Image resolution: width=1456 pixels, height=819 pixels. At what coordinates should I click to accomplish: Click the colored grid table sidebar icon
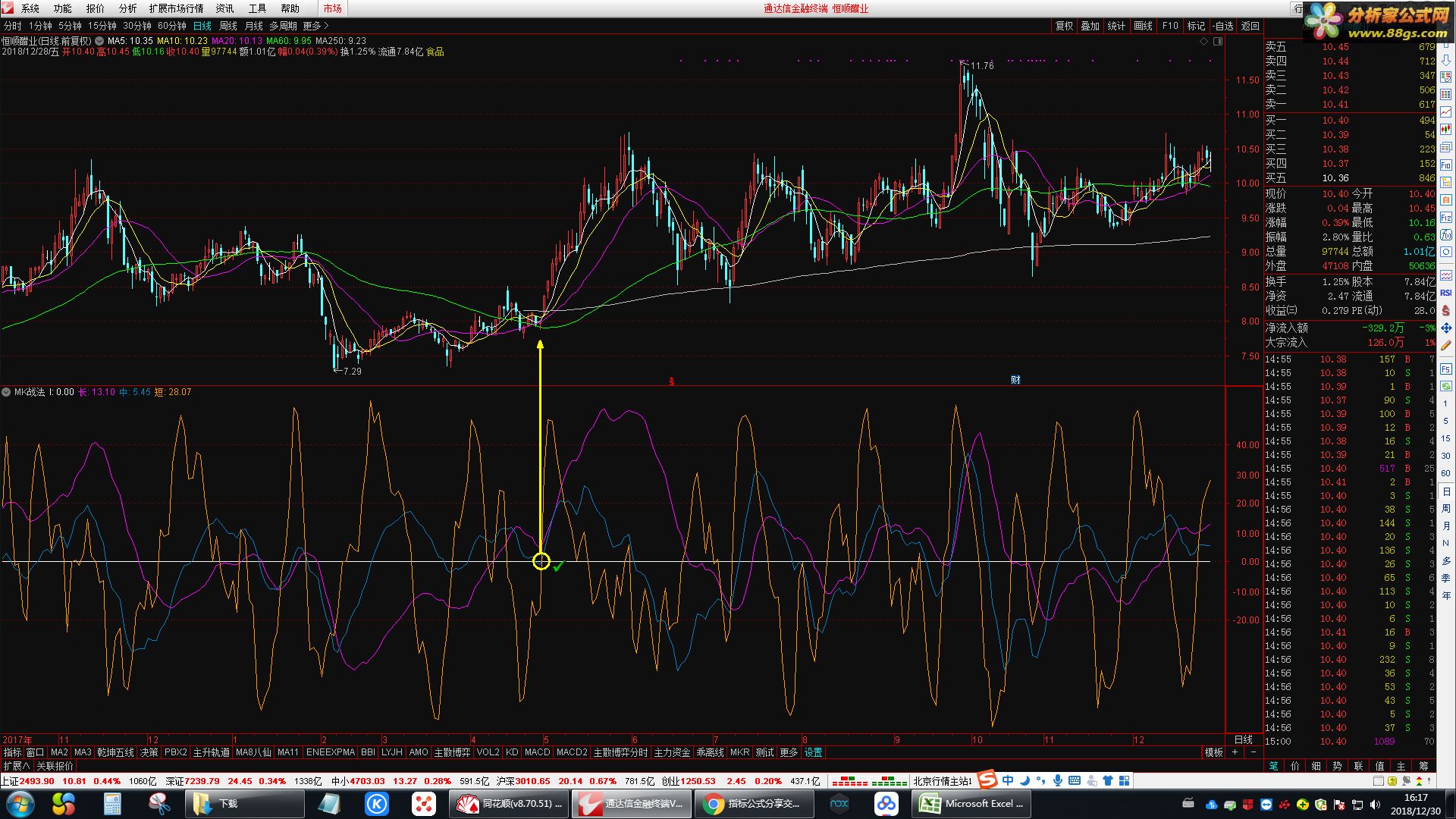(x=1446, y=94)
